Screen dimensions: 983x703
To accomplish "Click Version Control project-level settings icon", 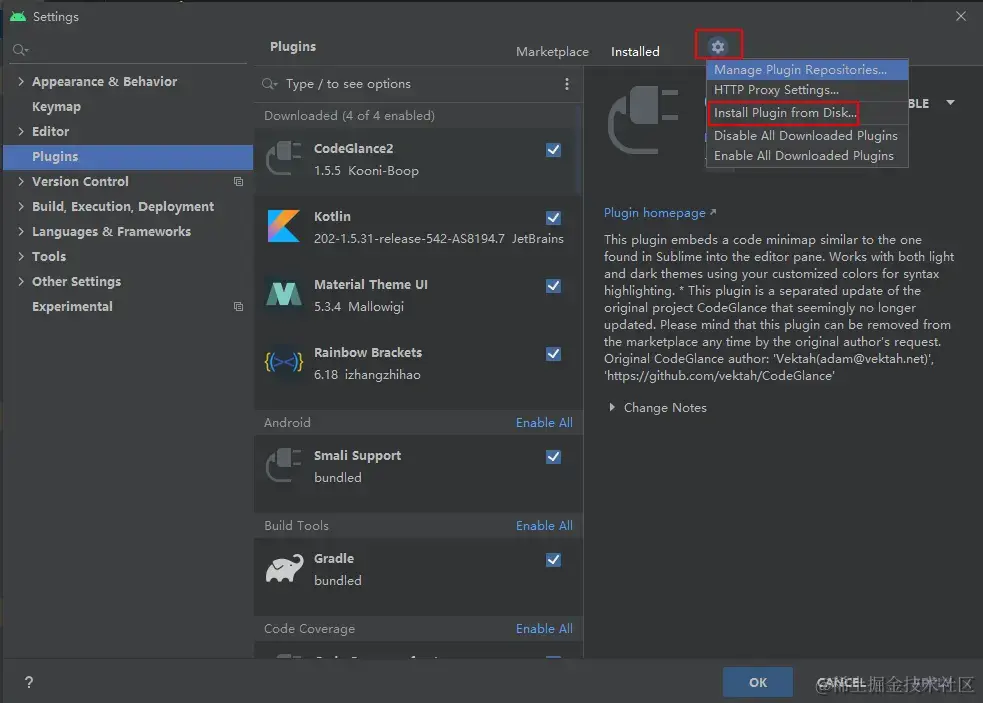I will point(238,181).
